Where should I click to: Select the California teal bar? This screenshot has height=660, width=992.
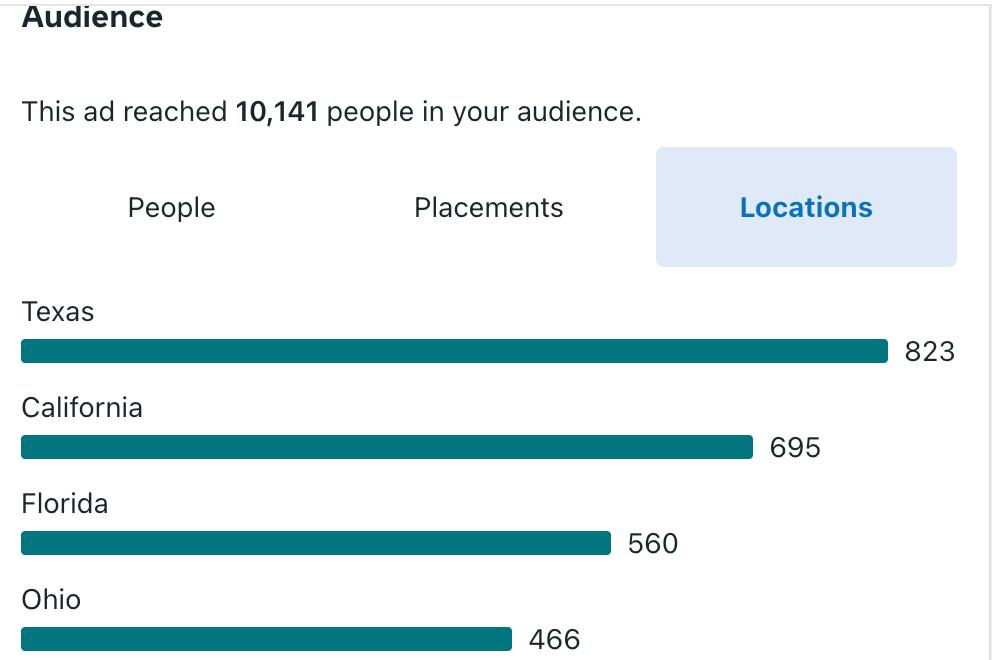(x=387, y=447)
